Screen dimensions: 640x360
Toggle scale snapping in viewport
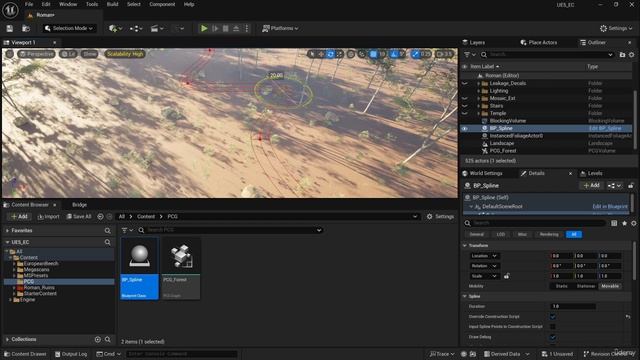point(416,54)
